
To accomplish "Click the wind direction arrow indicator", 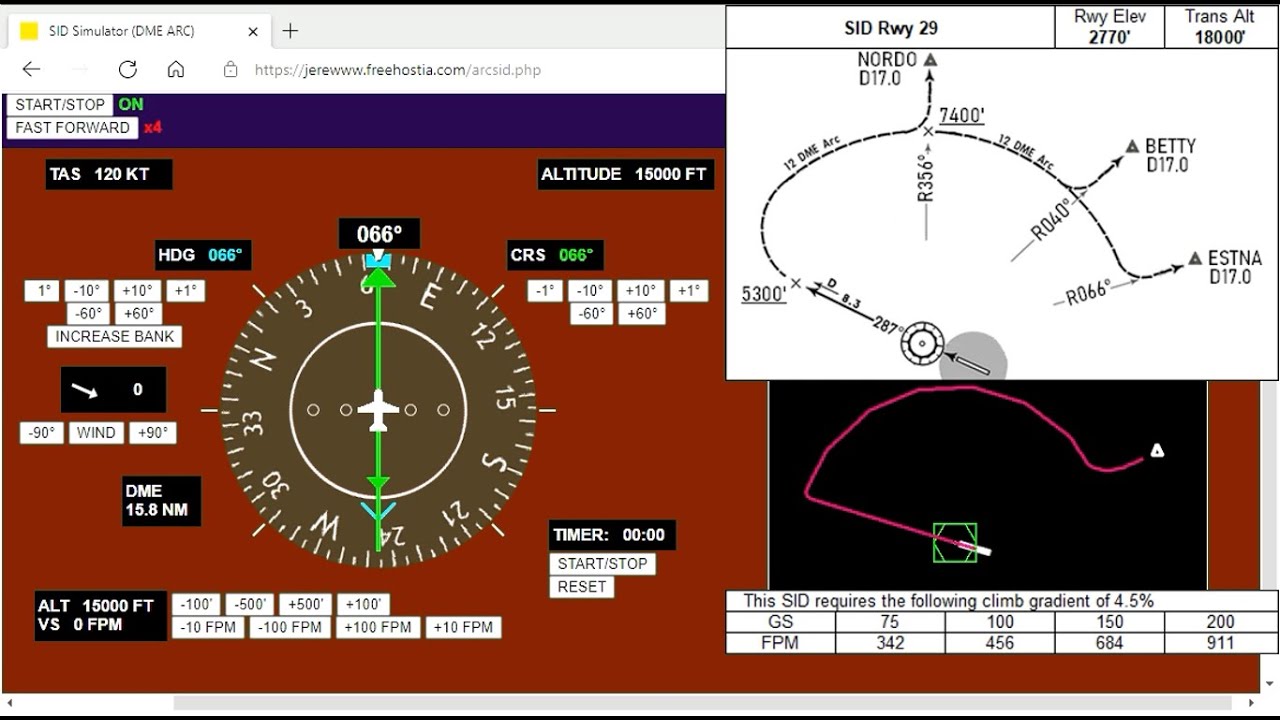I will pyautogui.click(x=85, y=390).
